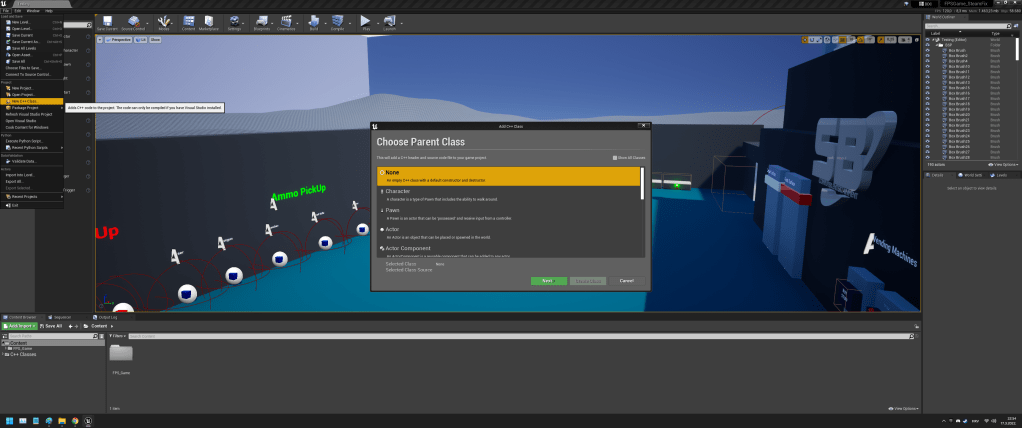The image size is (1022, 428).
Task: Open the Settings toolbar icon
Action: point(234,22)
